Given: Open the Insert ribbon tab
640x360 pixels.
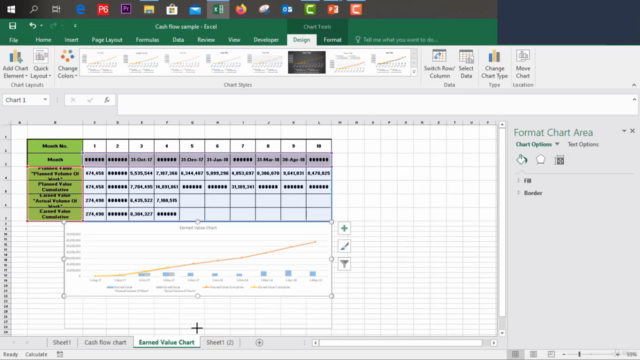Looking at the screenshot, I should pos(71,40).
